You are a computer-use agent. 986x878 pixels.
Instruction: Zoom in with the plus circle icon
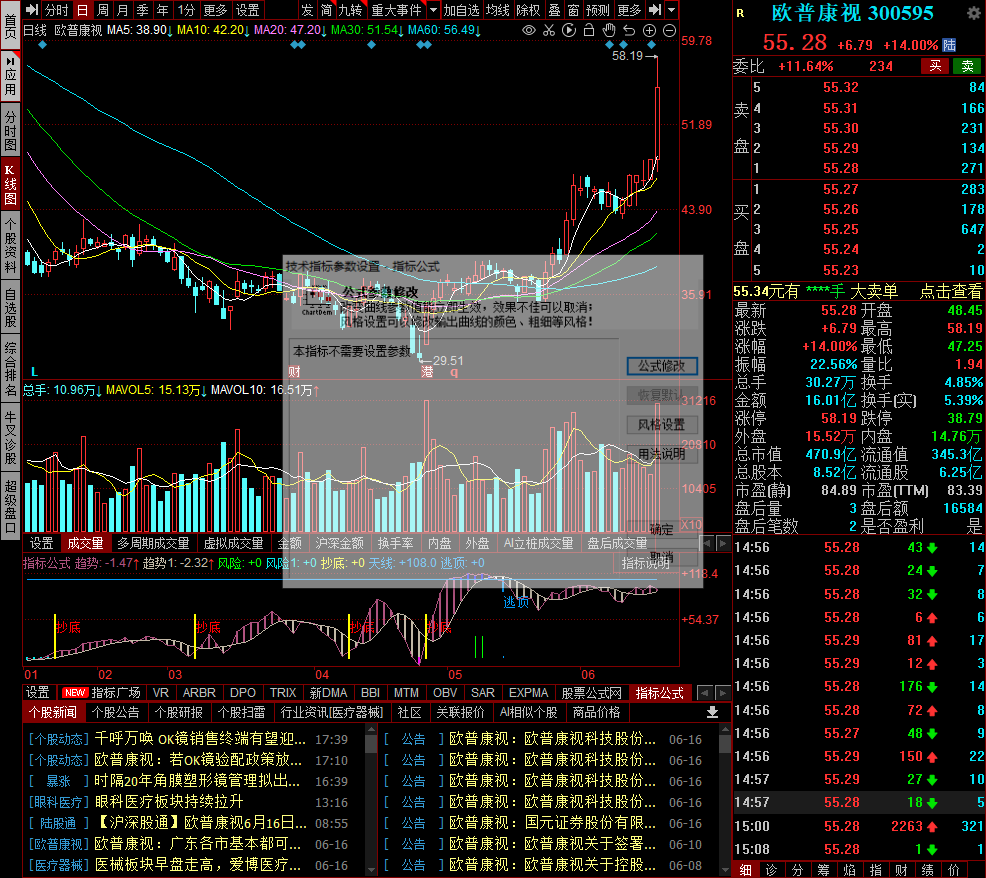point(650,30)
